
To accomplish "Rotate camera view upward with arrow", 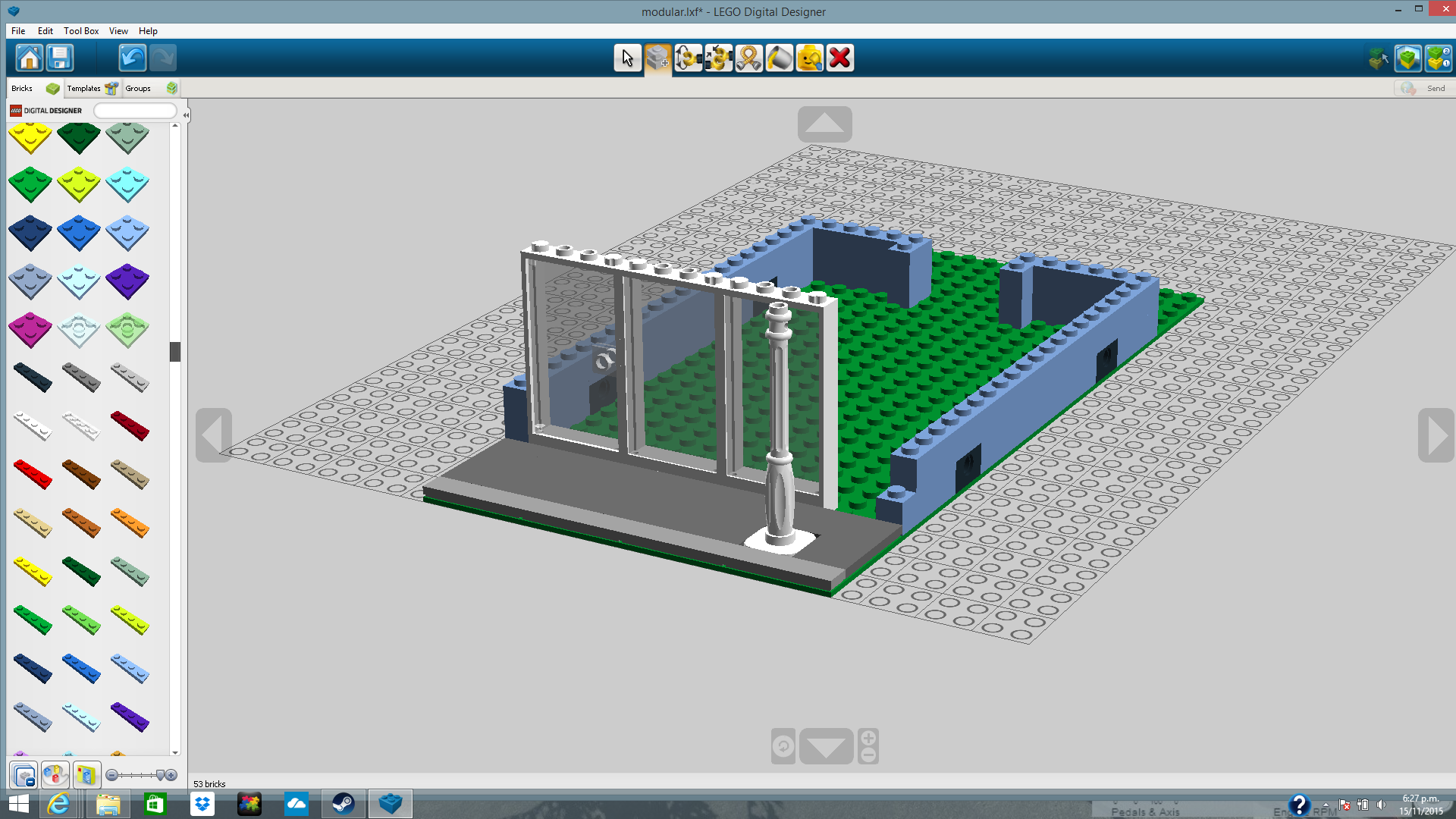I will [824, 124].
